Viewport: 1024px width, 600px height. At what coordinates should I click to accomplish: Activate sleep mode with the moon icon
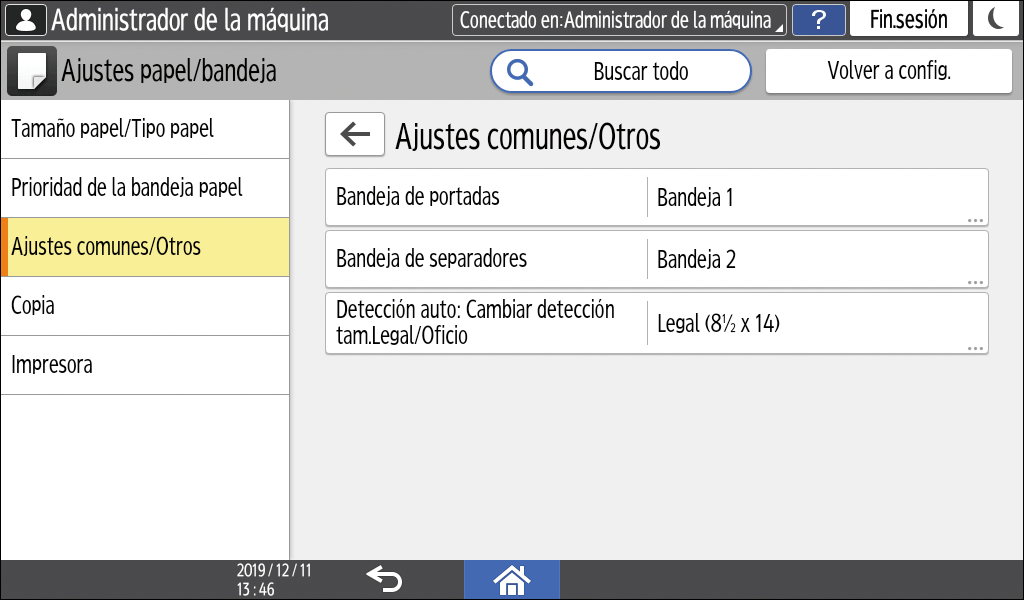(x=995, y=20)
